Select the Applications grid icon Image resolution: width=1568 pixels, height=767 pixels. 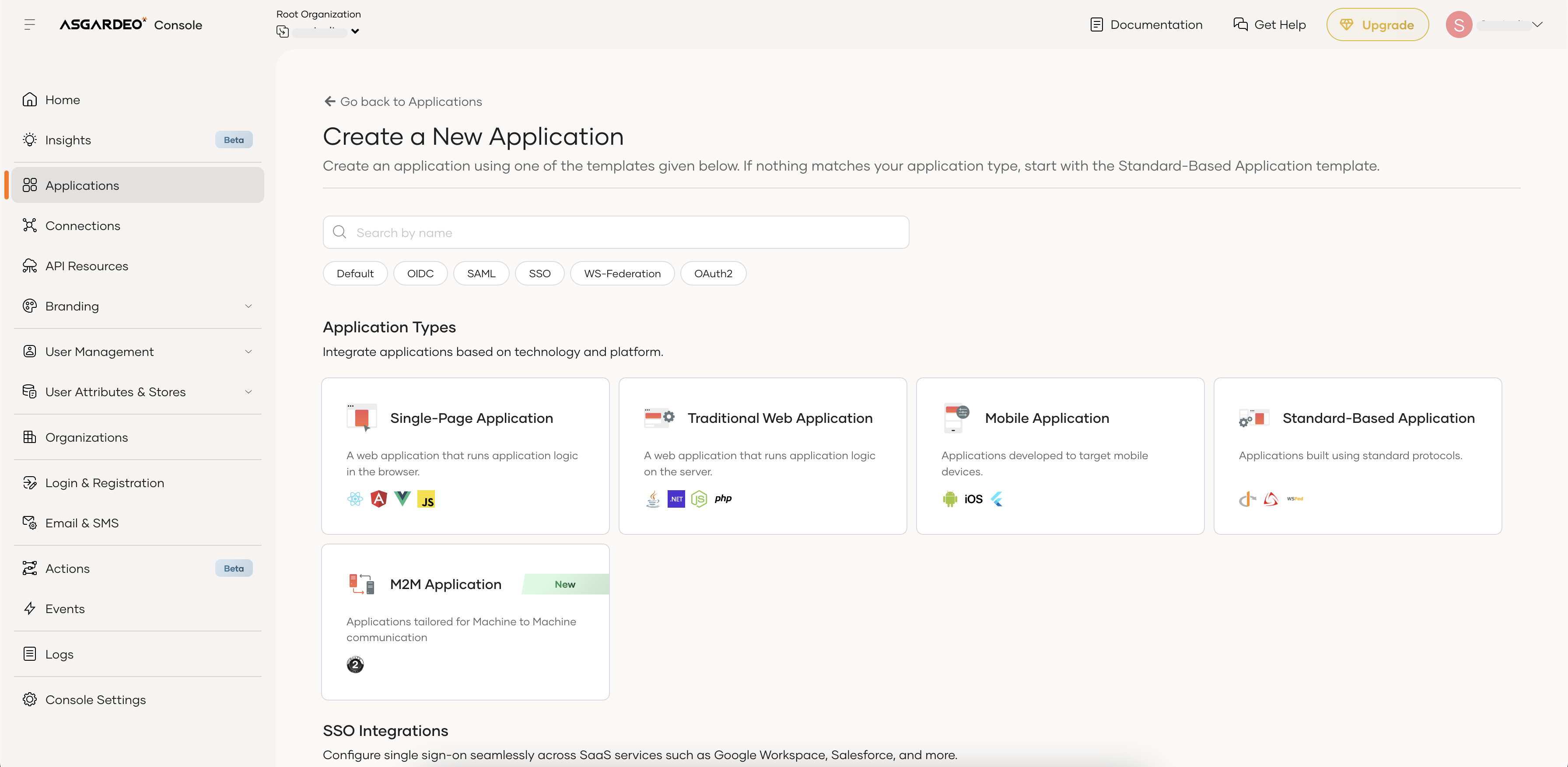(30, 185)
